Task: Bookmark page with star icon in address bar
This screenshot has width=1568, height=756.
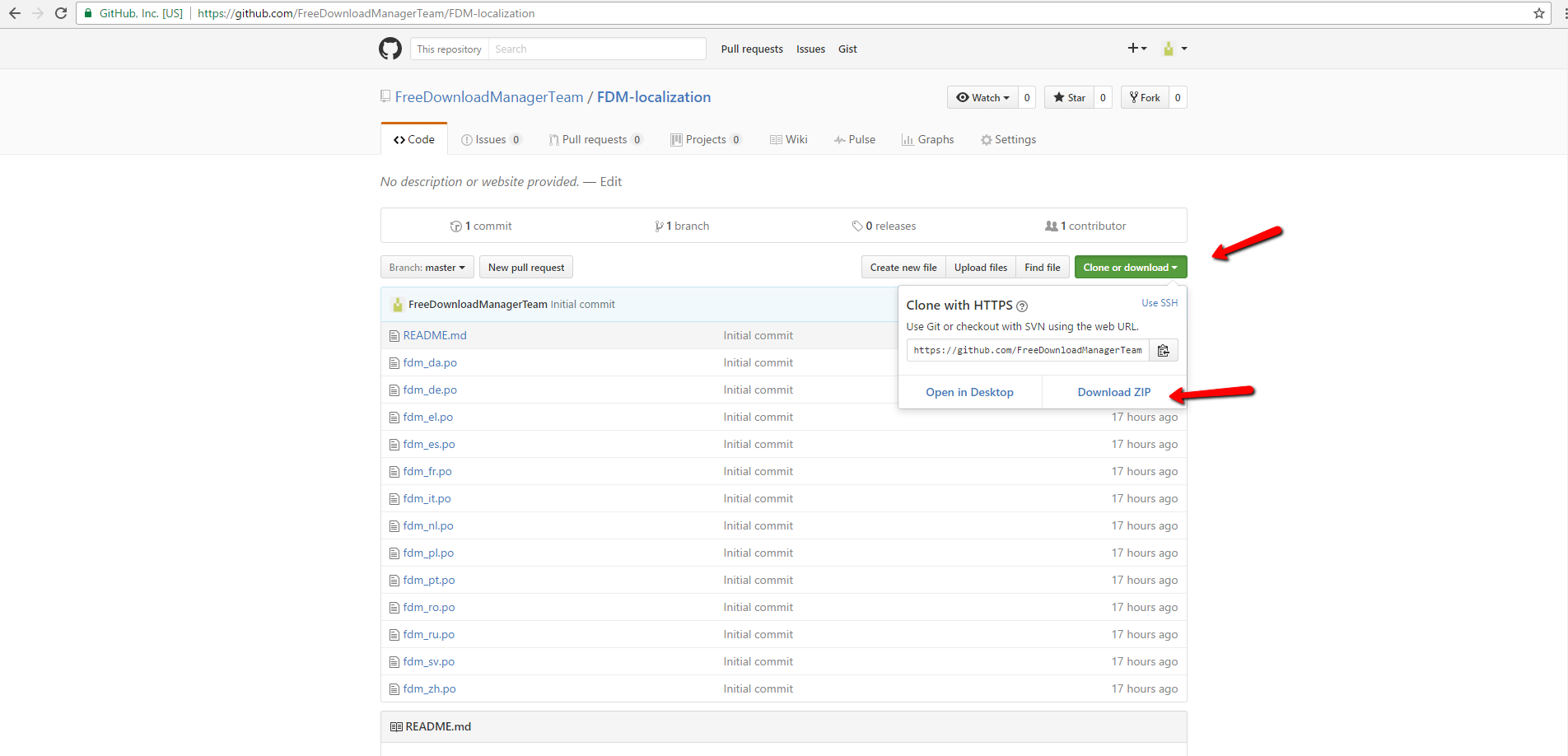Action: tap(1538, 13)
